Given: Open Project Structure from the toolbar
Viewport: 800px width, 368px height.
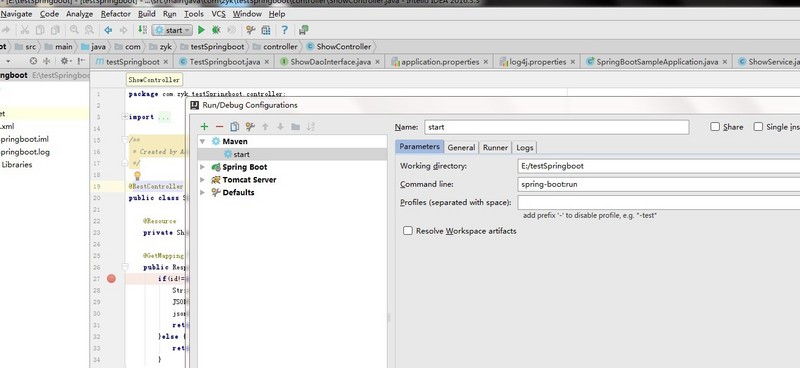Looking at the screenshot, I should coord(266,30).
